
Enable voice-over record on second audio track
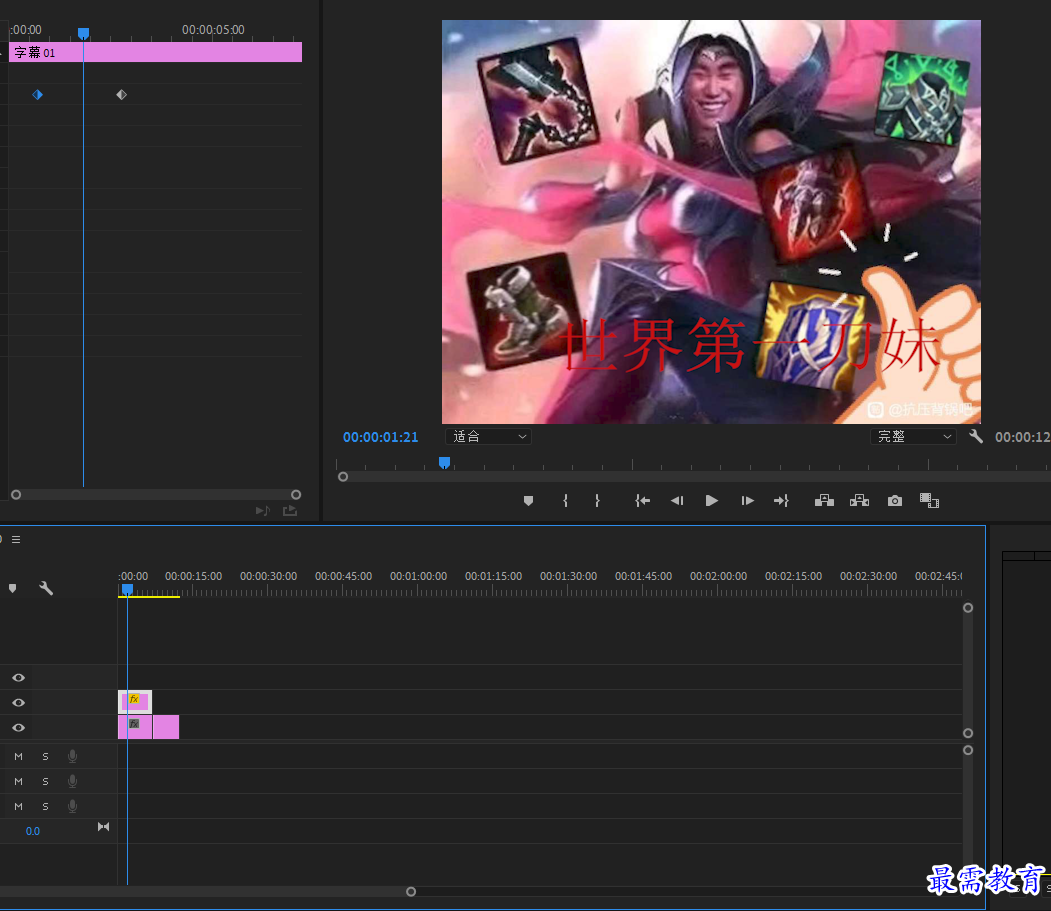72,782
